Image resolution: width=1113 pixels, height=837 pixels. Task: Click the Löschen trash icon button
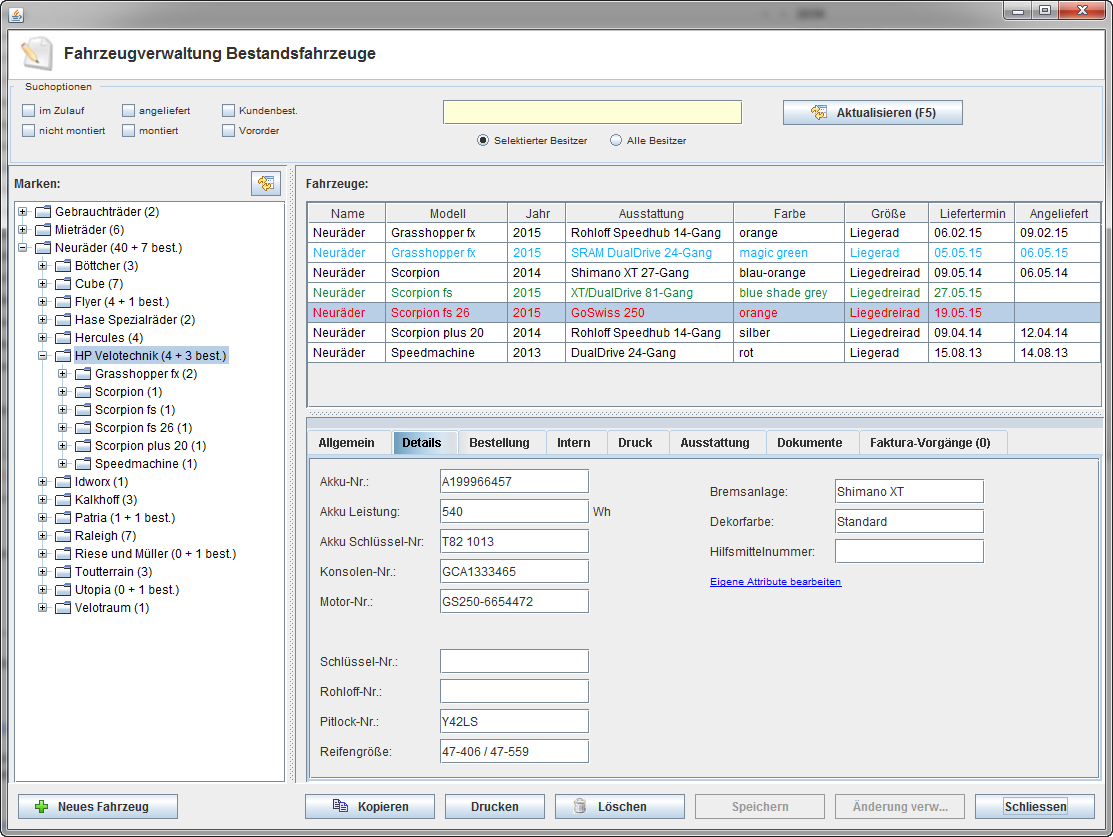tap(620, 806)
